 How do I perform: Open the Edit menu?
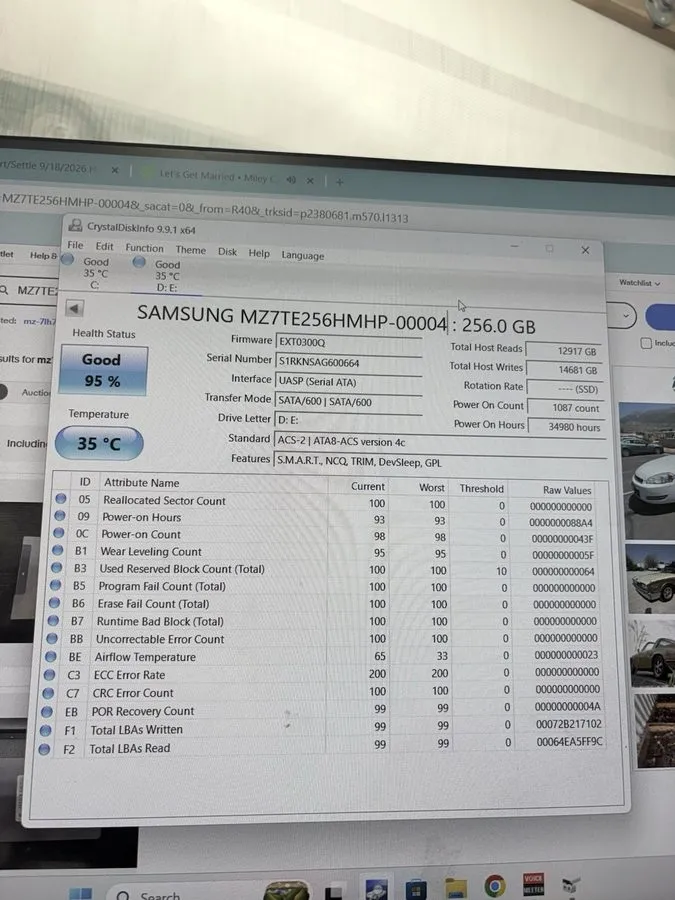[x=104, y=246]
